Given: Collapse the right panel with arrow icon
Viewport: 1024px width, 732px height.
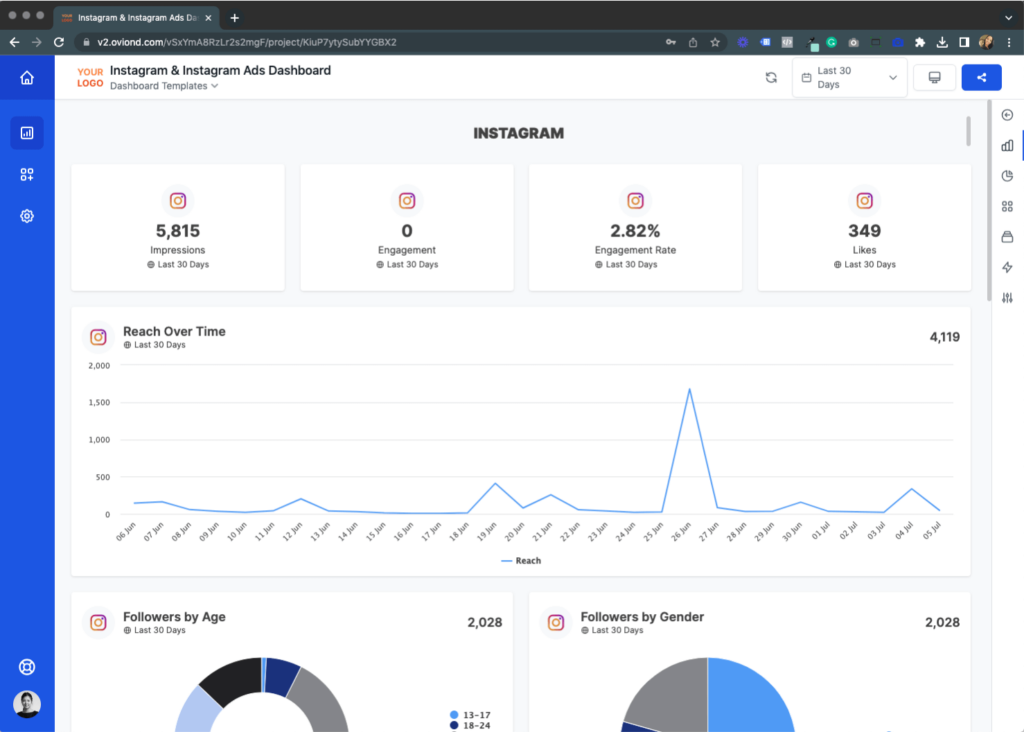Looking at the screenshot, I should (1008, 115).
